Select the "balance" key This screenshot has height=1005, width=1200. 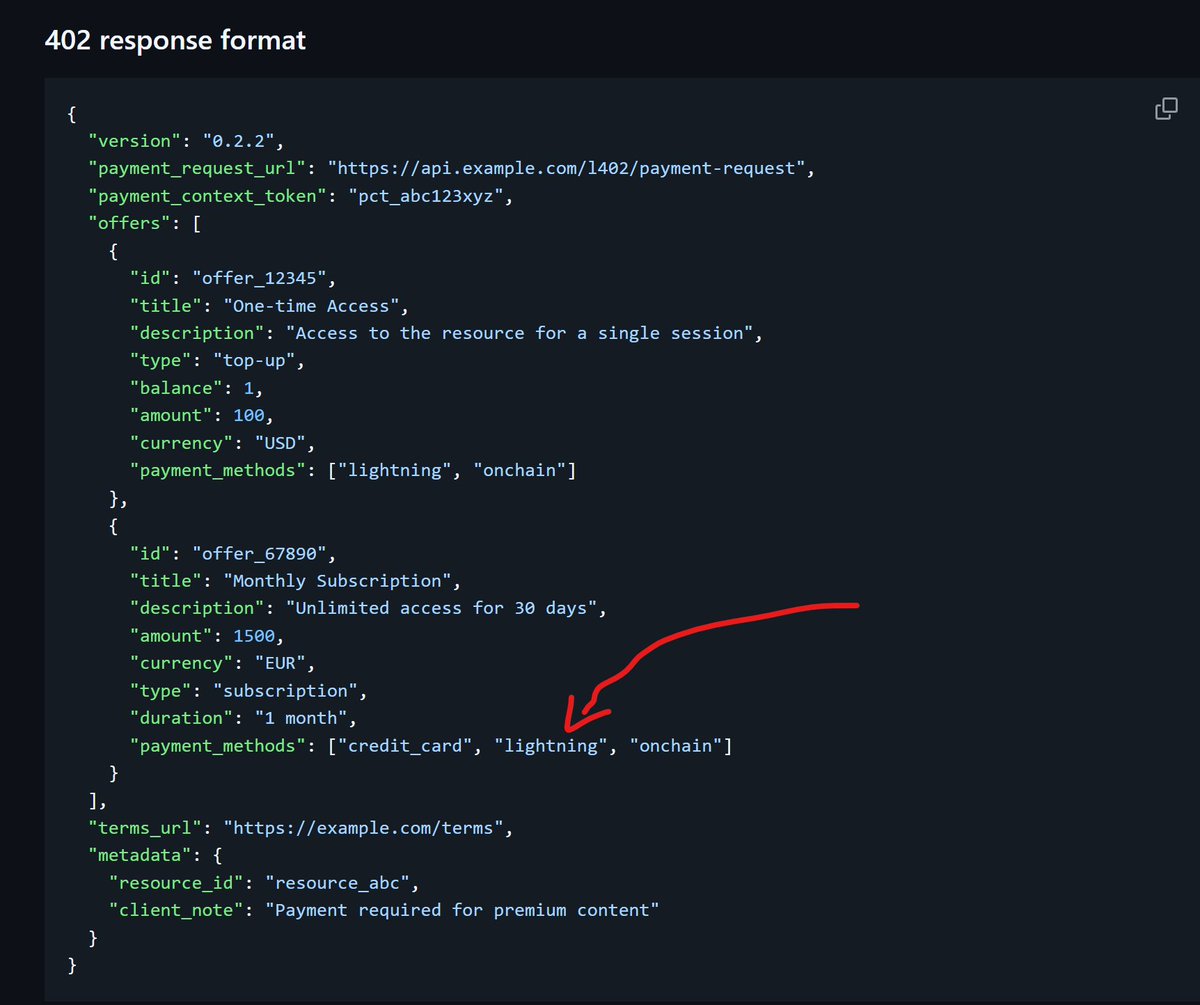176,388
